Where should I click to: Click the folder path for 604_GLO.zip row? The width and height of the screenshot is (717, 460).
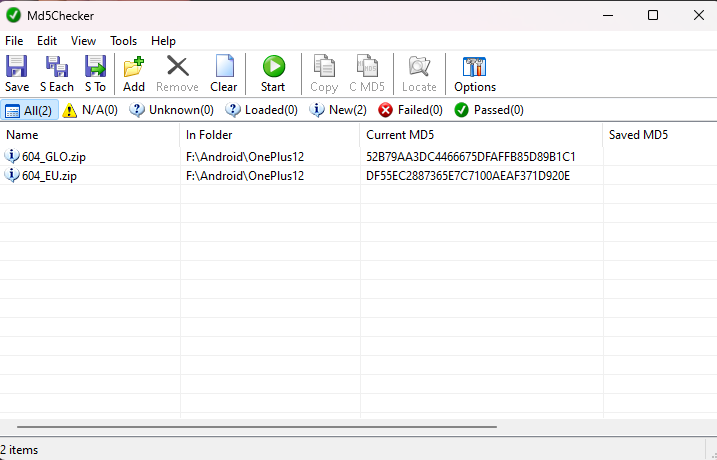[x=245, y=157]
